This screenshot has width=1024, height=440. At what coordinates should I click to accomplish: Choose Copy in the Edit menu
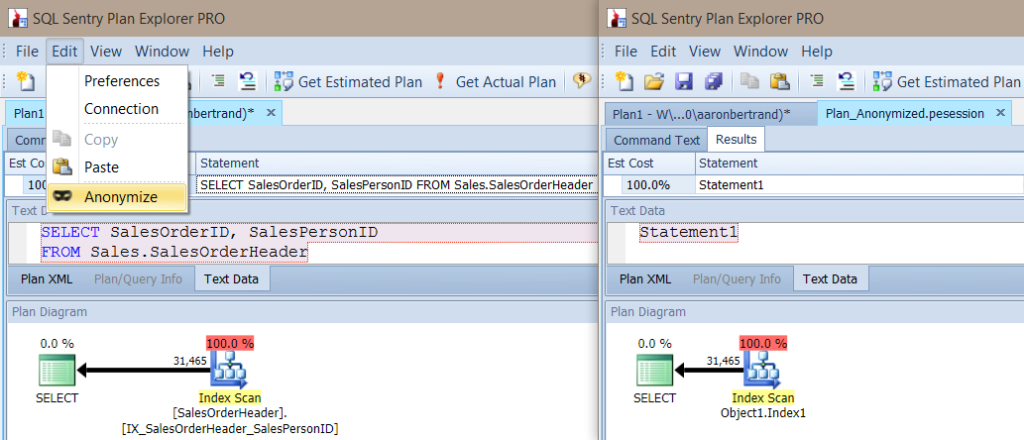point(118,139)
